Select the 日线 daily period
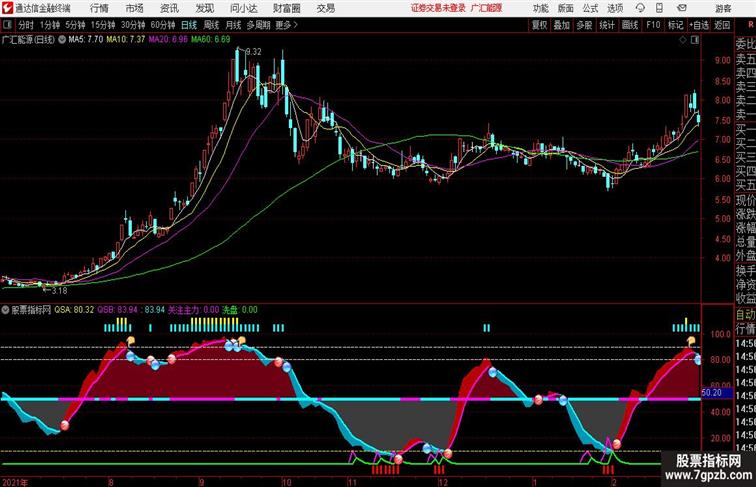The image size is (756, 487). [x=189, y=25]
